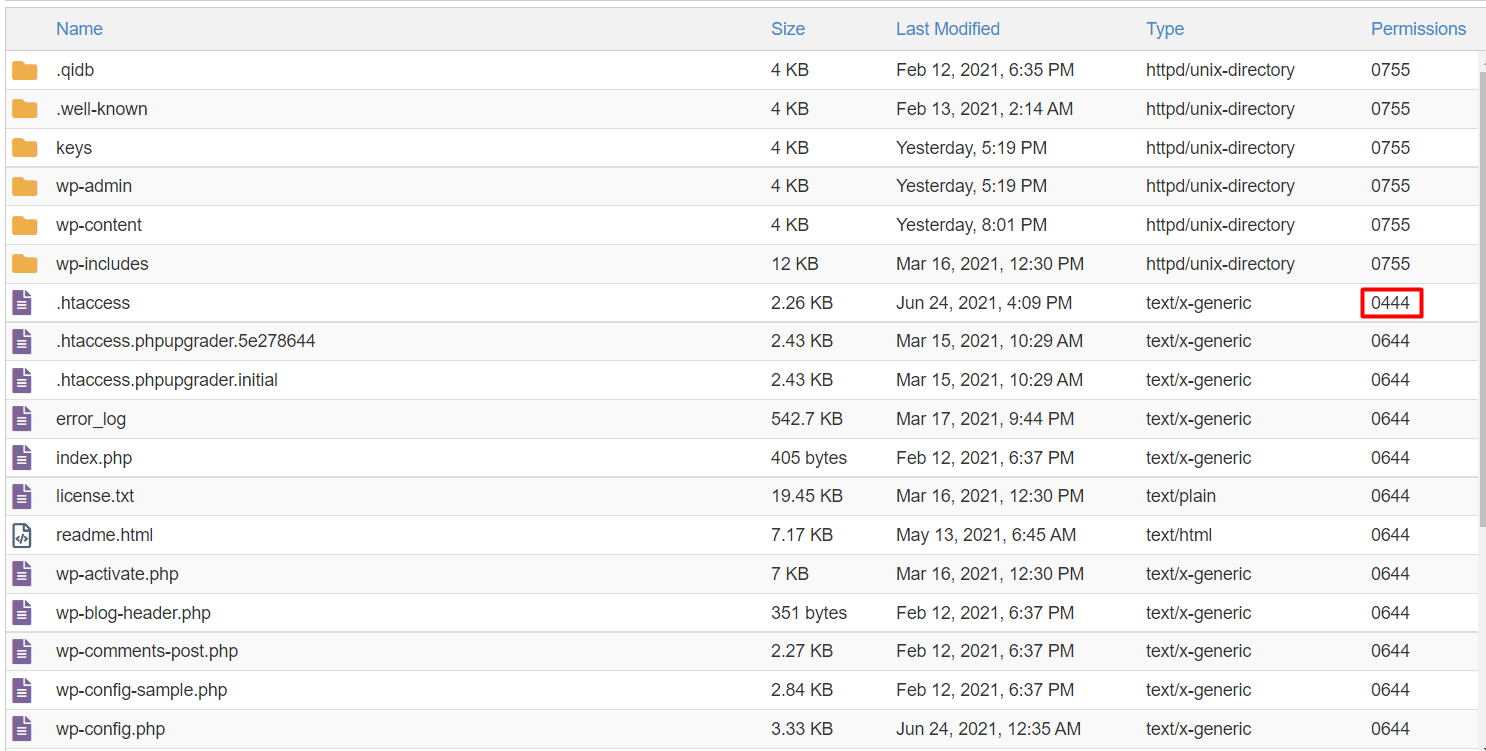Sort files by Name column header
The width and height of the screenshot is (1486, 751).
tap(79, 29)
